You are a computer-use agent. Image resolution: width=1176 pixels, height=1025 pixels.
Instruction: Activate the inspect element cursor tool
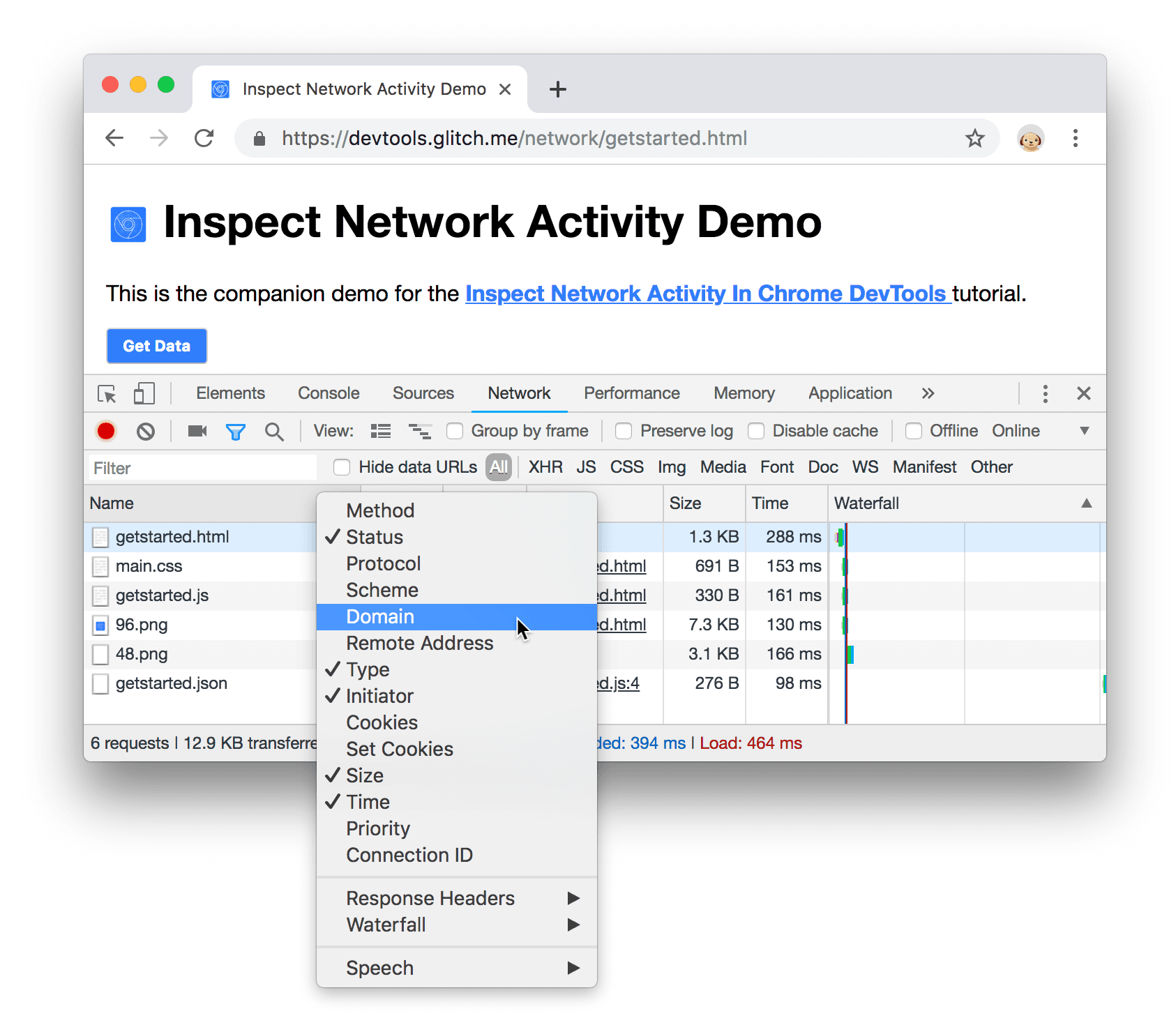106,393
